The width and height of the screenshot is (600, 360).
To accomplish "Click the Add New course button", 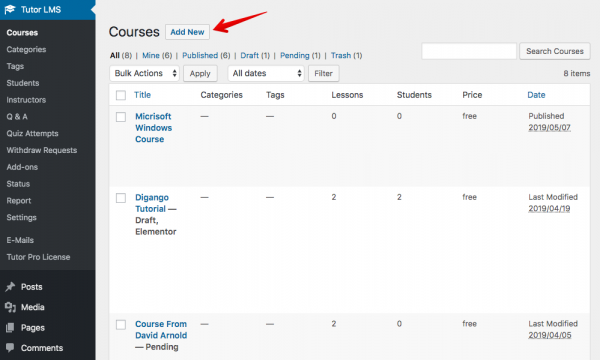I will (x=187, y=32).
